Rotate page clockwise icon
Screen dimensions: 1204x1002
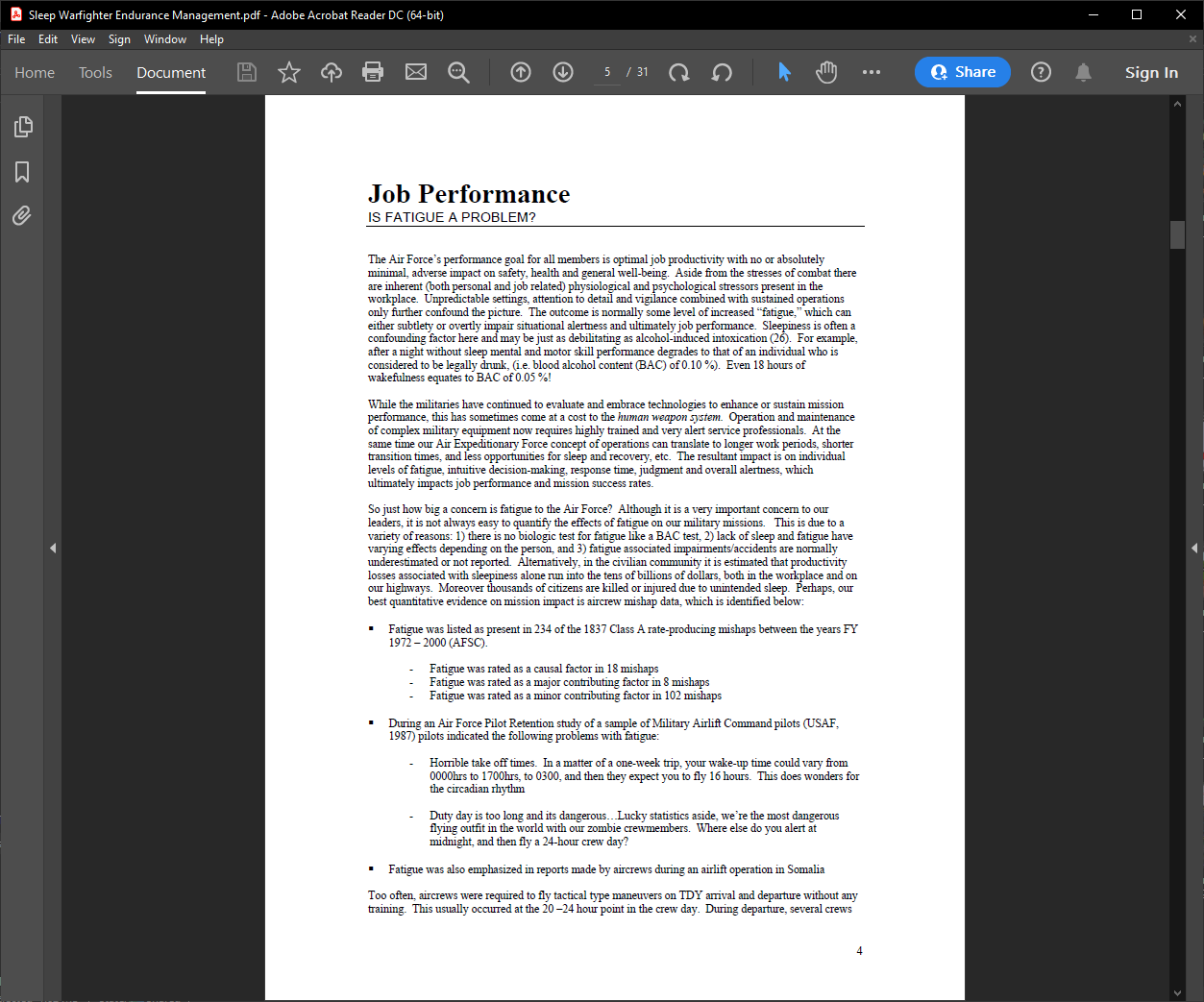tap(679, 72)
